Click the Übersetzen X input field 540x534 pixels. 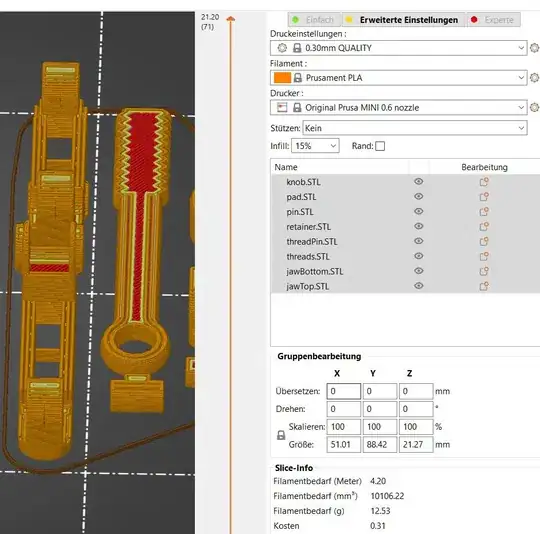pyautogui.click(x=343, y=391)
